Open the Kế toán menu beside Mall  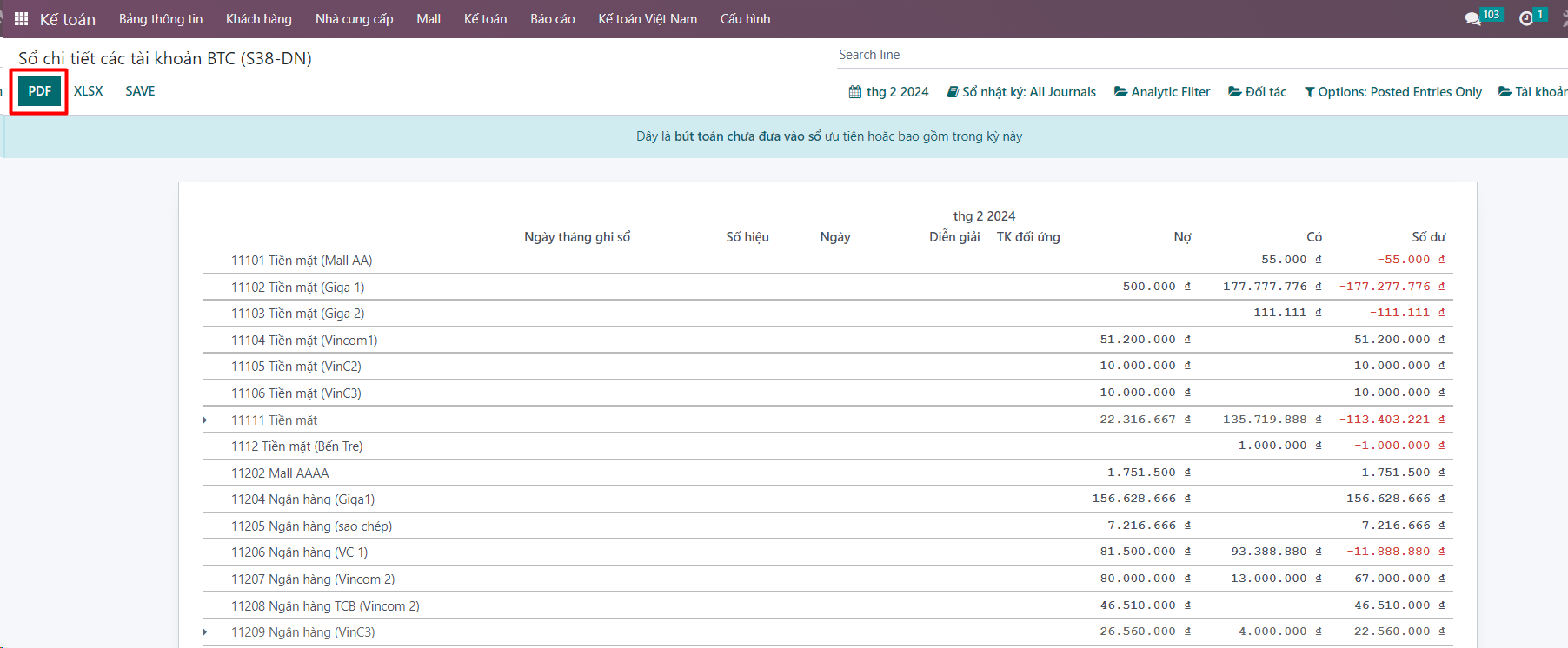[485, 19]
